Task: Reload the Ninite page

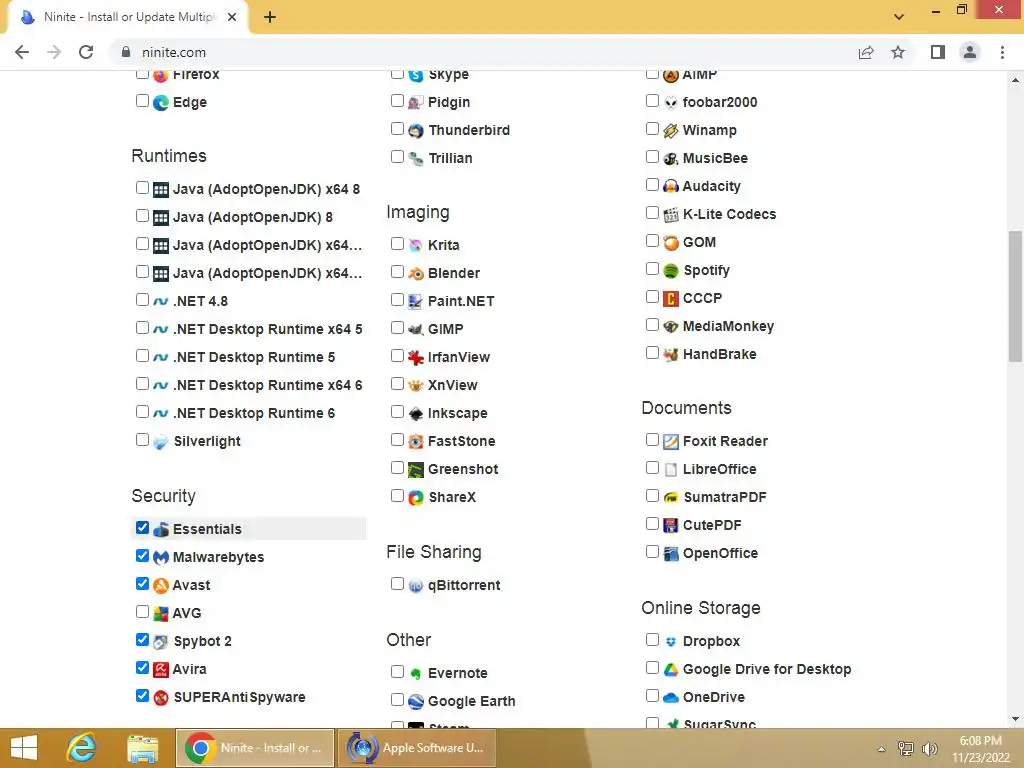Action: coord(86,52)
